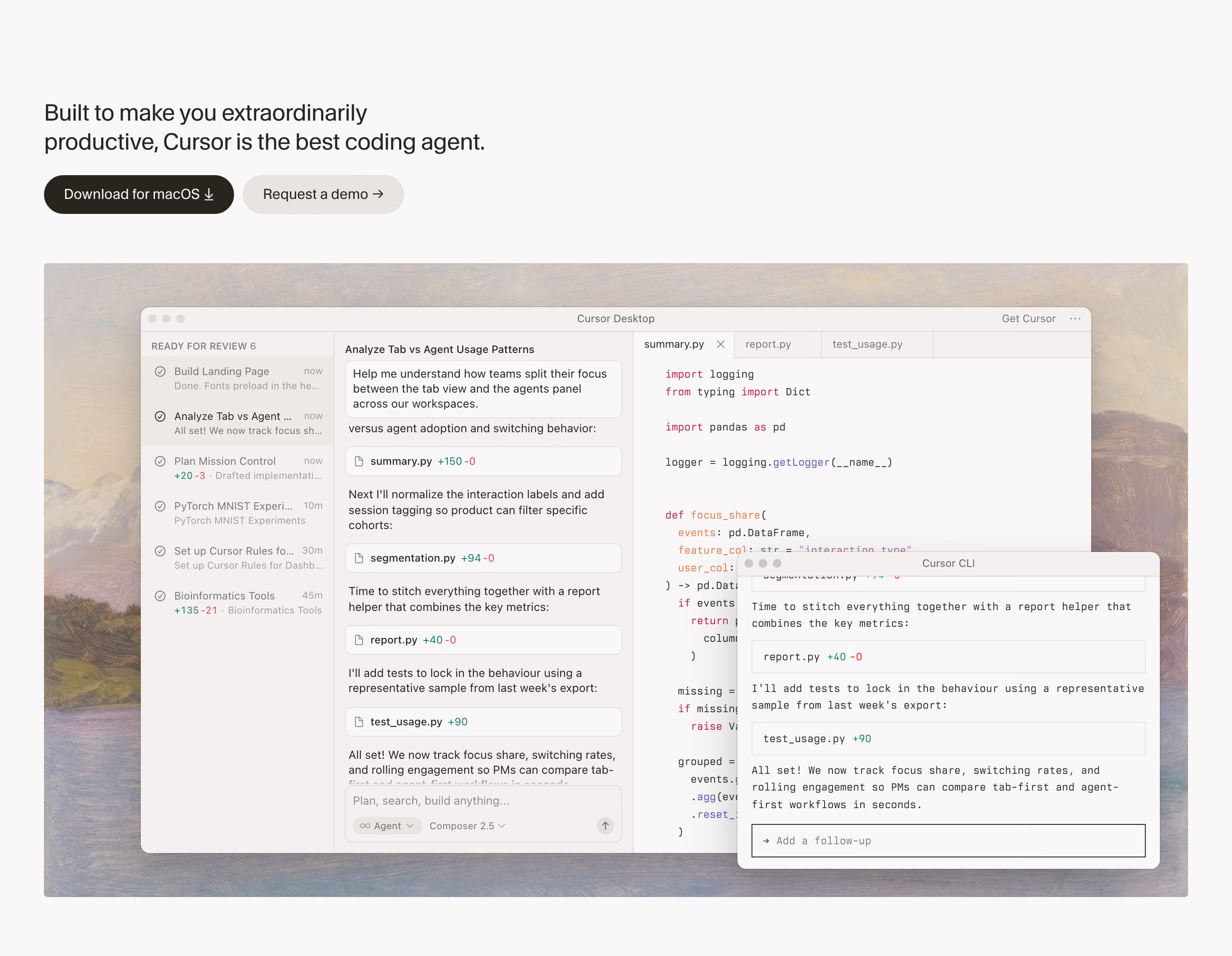Select the Analyze Tab vs Agent task
Viewport: 1232px width, 956px height.
238,423
